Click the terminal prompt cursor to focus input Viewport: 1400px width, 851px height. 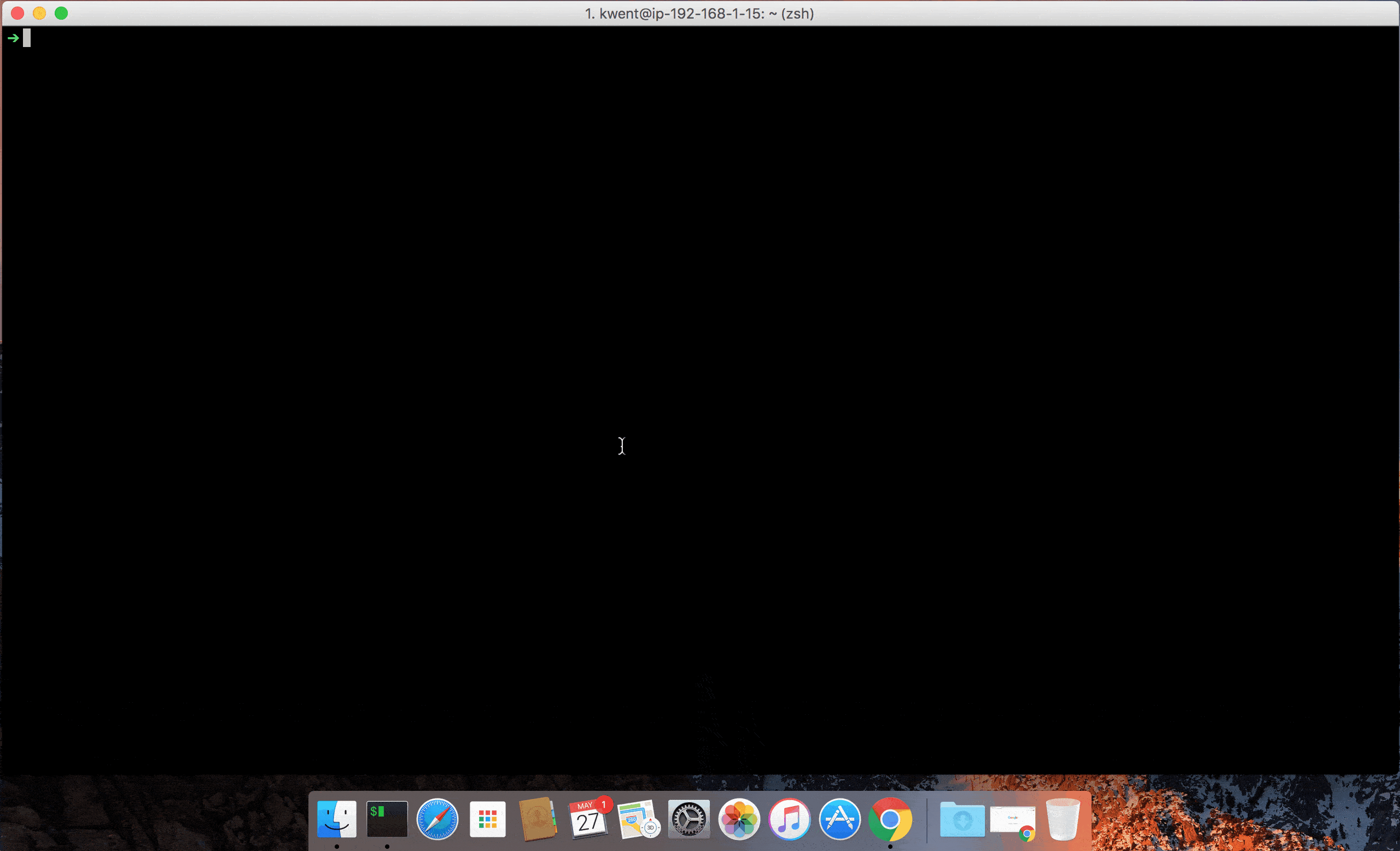(26, 38)
